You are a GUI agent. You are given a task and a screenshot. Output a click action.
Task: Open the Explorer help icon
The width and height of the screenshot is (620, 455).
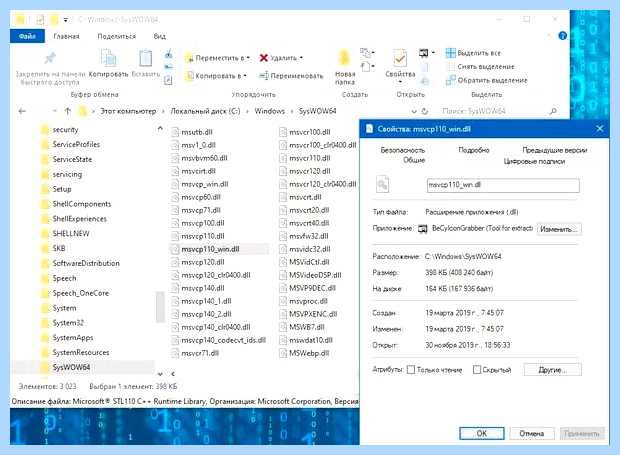pos(562,36)
